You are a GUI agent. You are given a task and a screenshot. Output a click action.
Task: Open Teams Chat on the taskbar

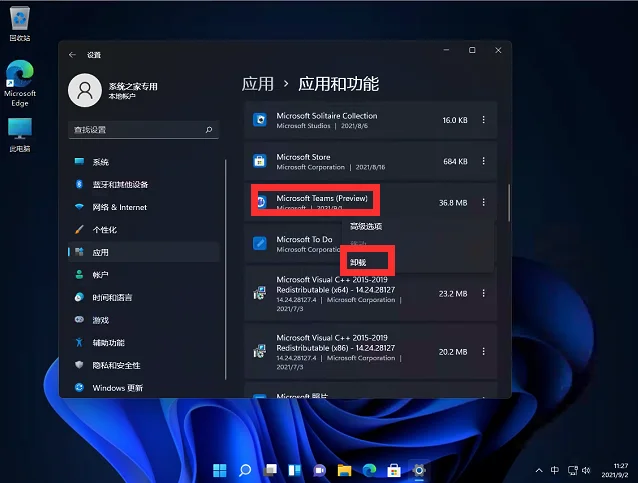click(x=319, y=470)
